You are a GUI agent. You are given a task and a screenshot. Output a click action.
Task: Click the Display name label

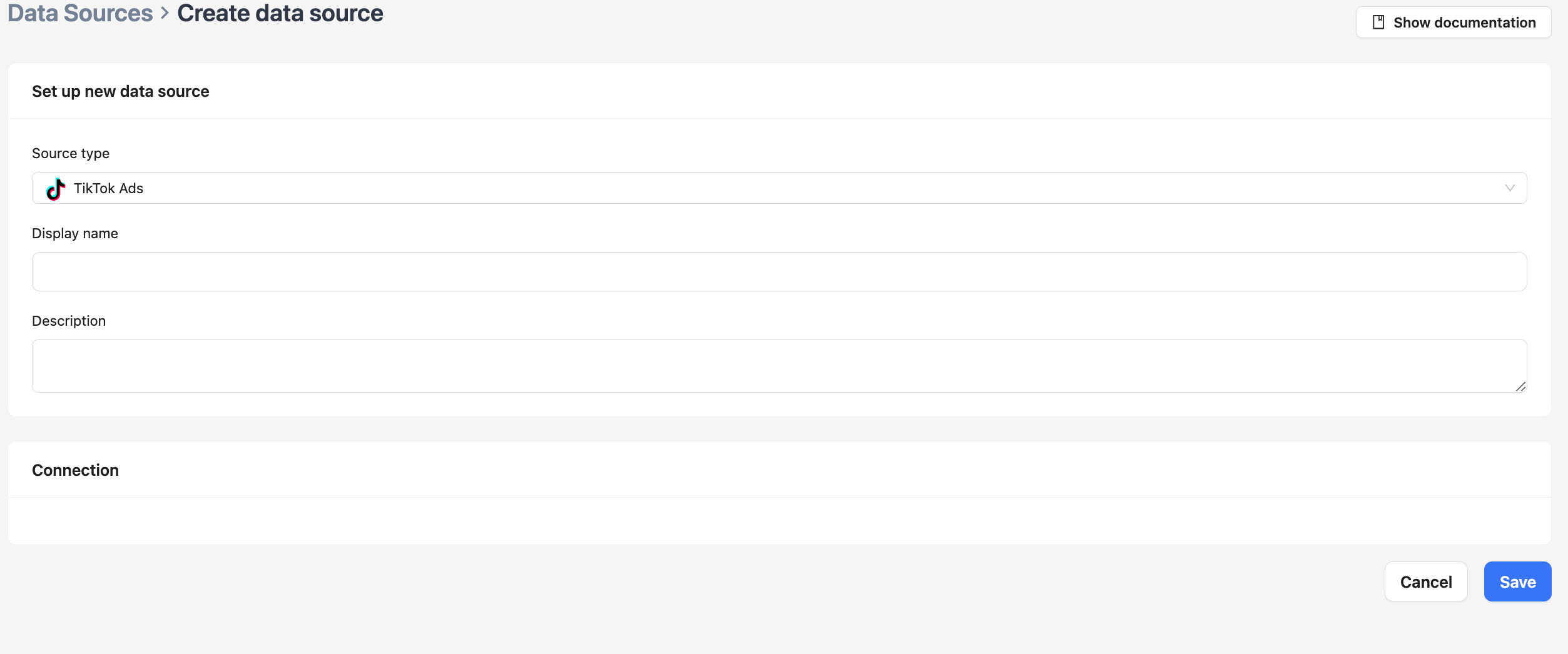click(75, 233)
